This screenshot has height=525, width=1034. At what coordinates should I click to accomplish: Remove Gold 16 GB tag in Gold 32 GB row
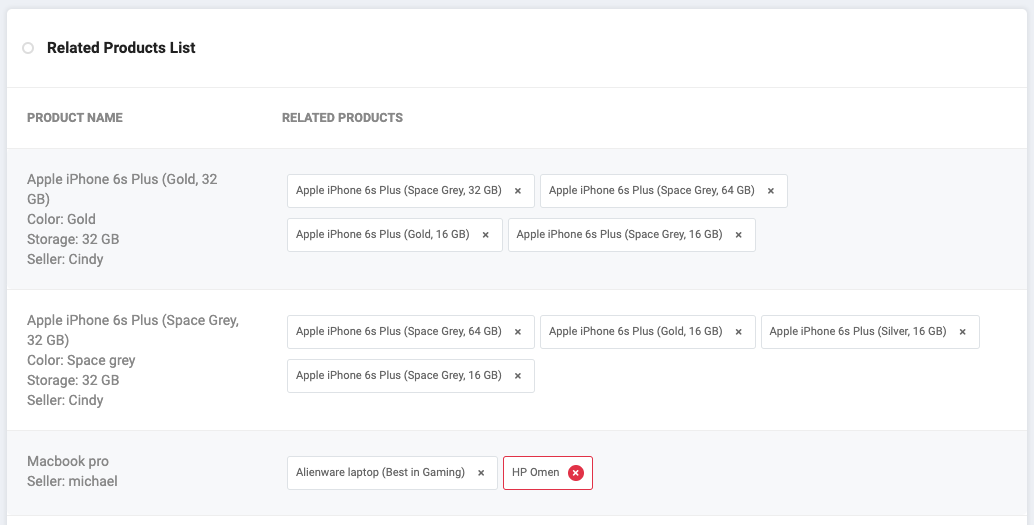pos(486,235)
